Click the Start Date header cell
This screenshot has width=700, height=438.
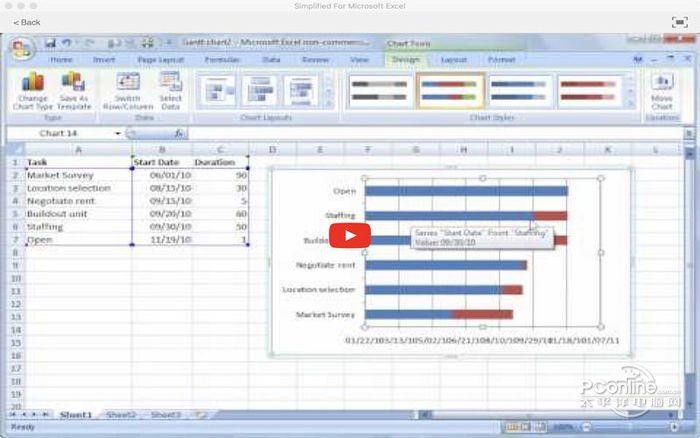click(x=162, y=162)
